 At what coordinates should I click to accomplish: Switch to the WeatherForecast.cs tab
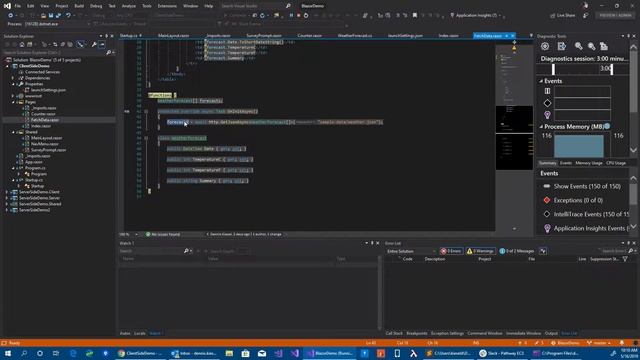(355, 36)
